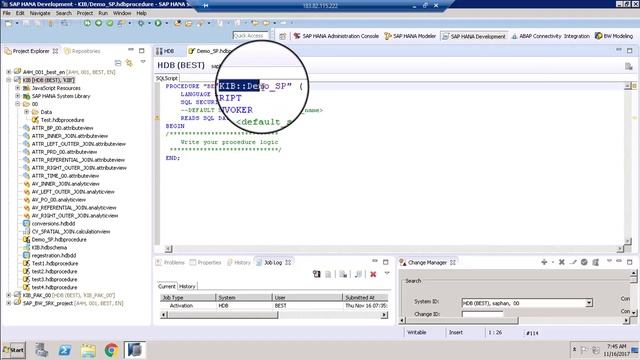Screen dimensions: 640x360
Task: Open the Problems view tab
Action: 170,262
